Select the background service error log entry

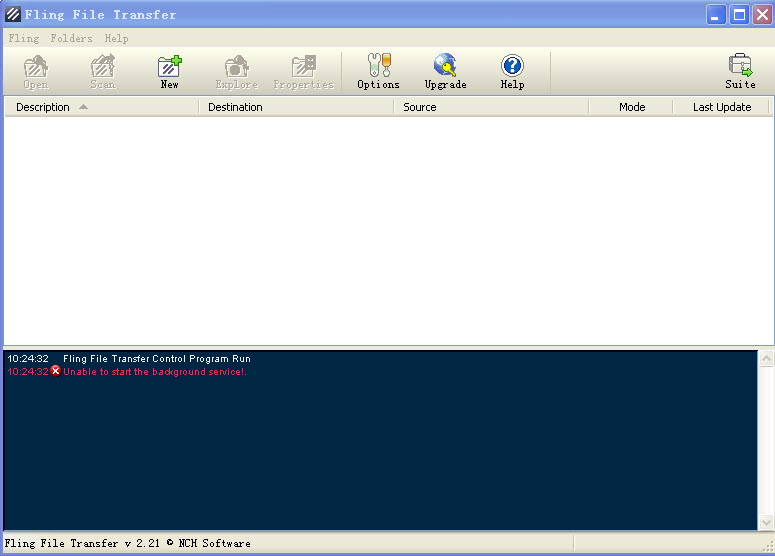coord(154,372)
